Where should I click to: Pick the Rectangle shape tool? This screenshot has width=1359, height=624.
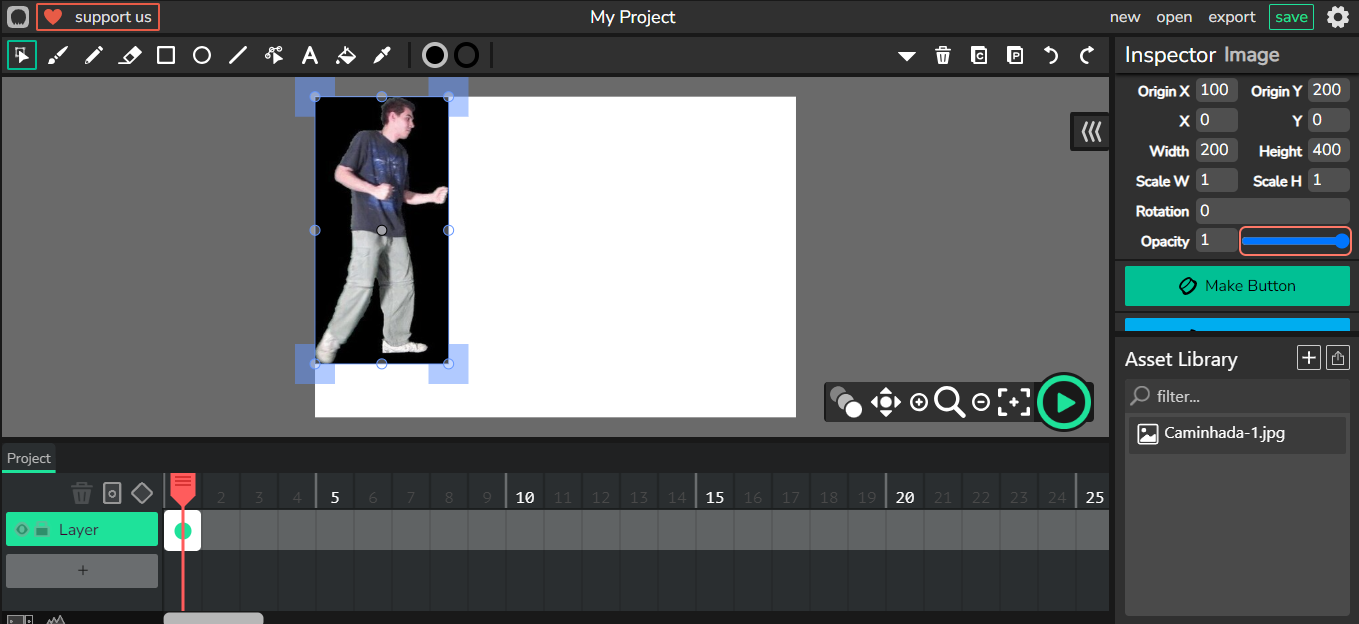166,55
